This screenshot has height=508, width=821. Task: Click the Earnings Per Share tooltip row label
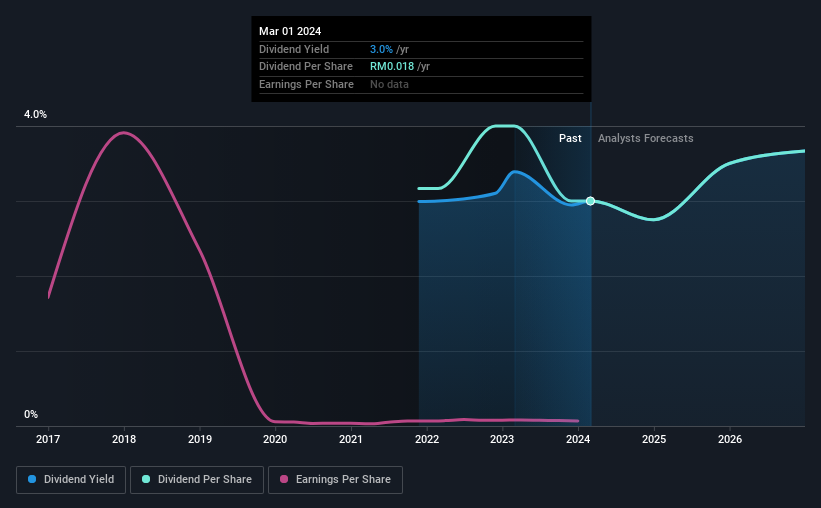[306, 84]
